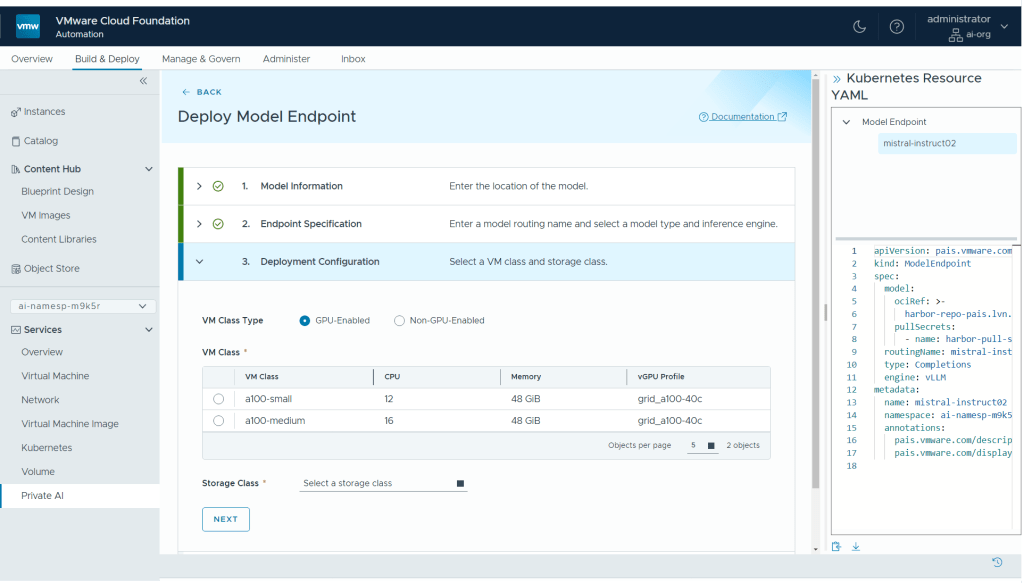Open Volume under Services
Screen dimensions: 1024x583
point(38,472)
